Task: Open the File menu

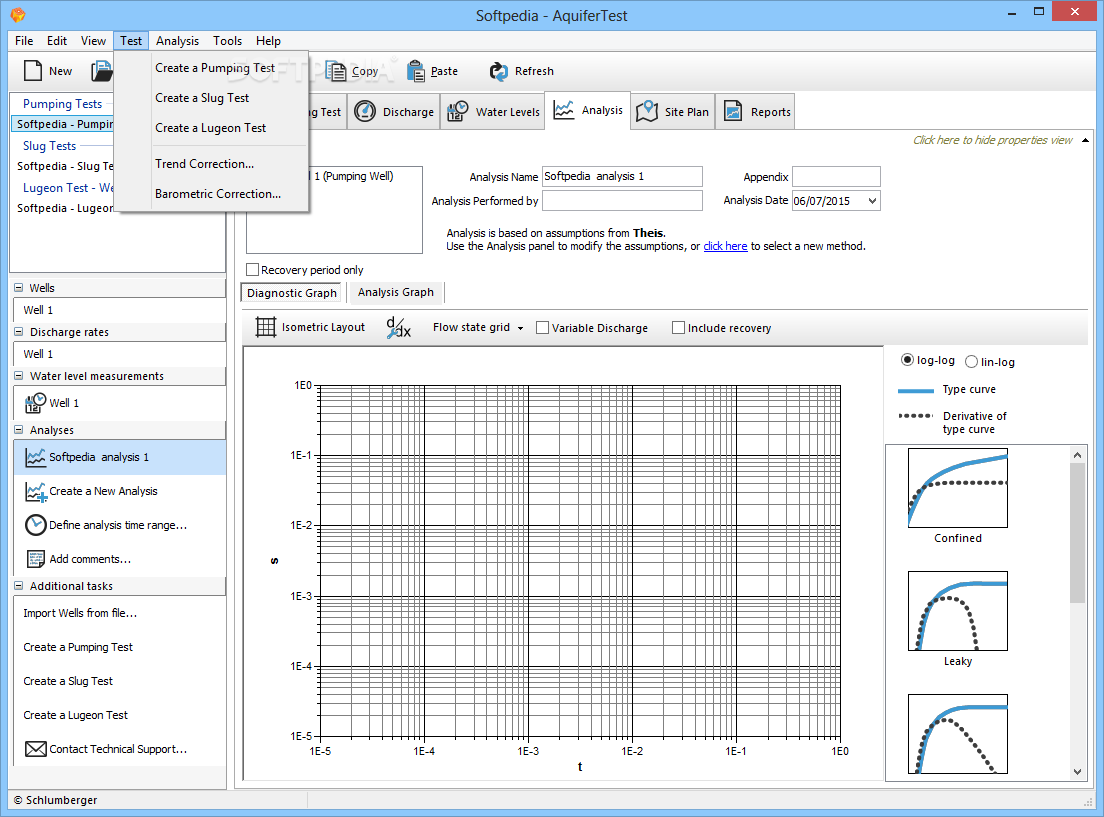Action: pyautogui.click(x=24, y=41)
